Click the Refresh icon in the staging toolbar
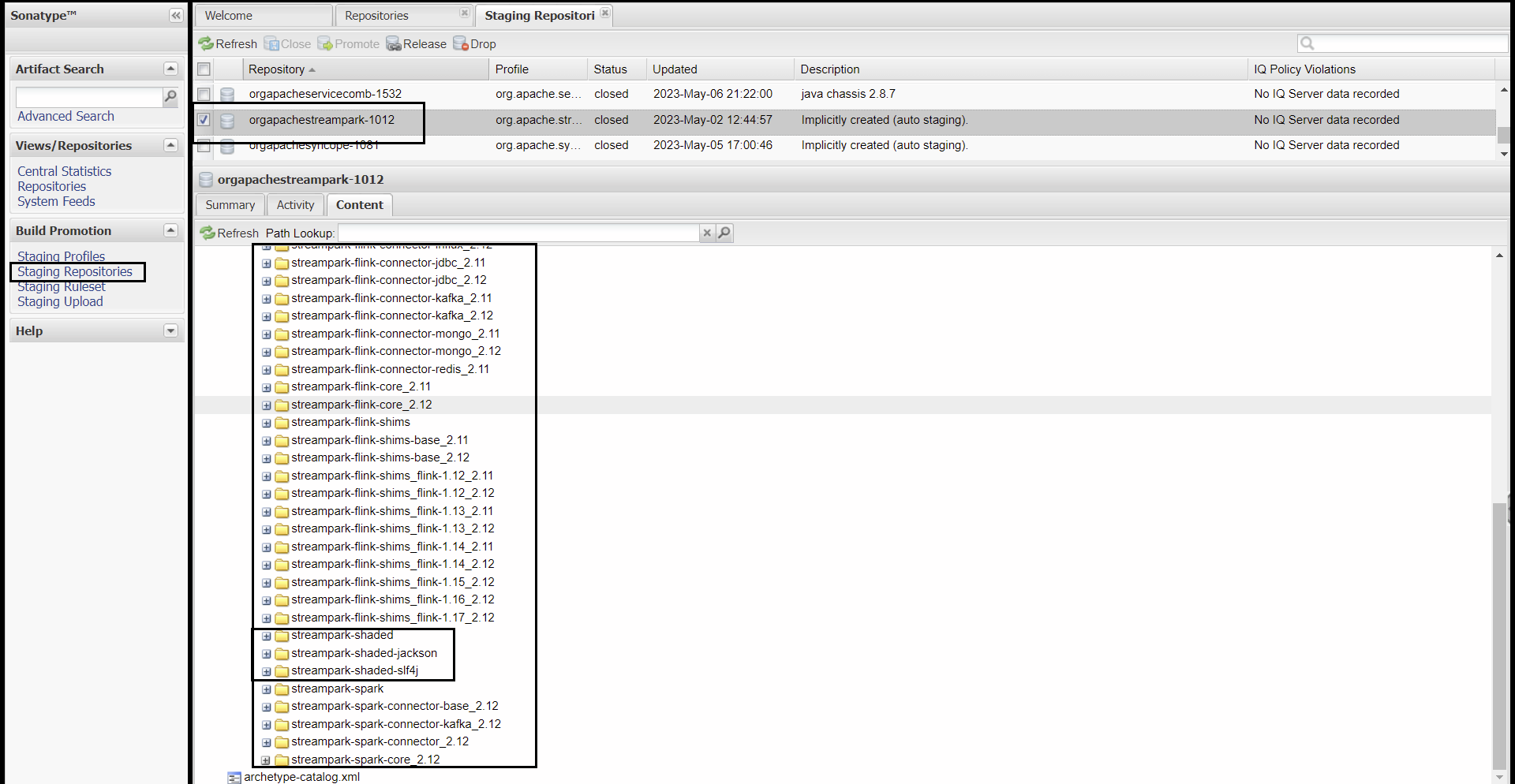Screen dimensions: 1515x784 (x=207, y=44)
